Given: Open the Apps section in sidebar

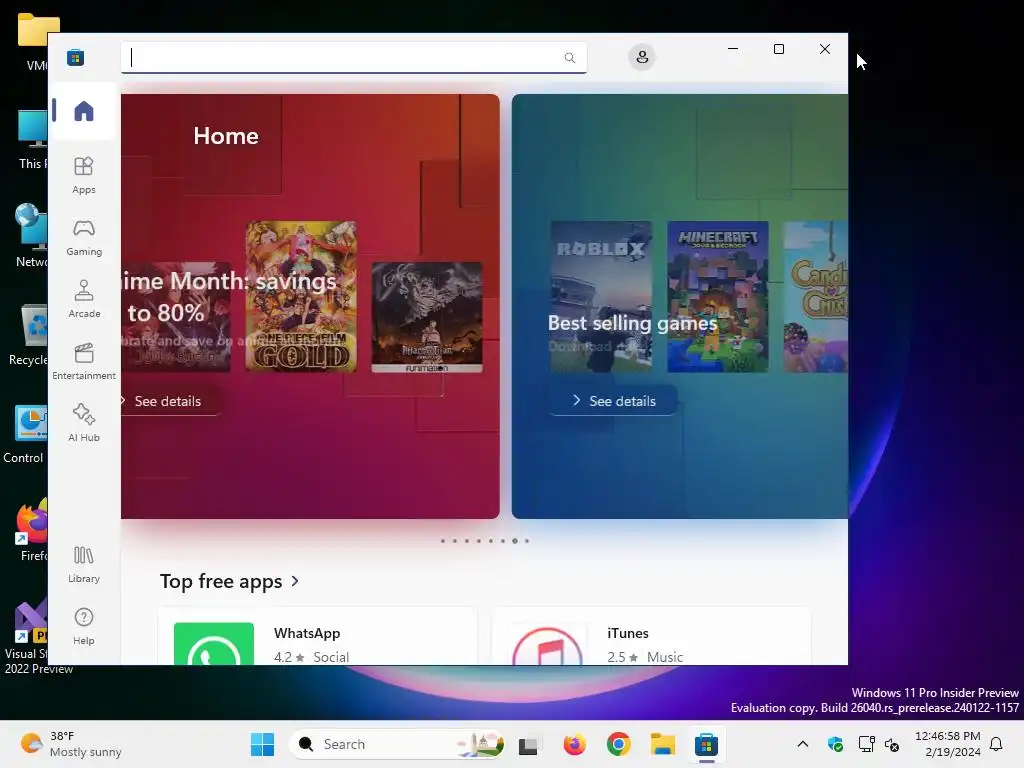Looking at the screenshot, I should tap(84, 175).
